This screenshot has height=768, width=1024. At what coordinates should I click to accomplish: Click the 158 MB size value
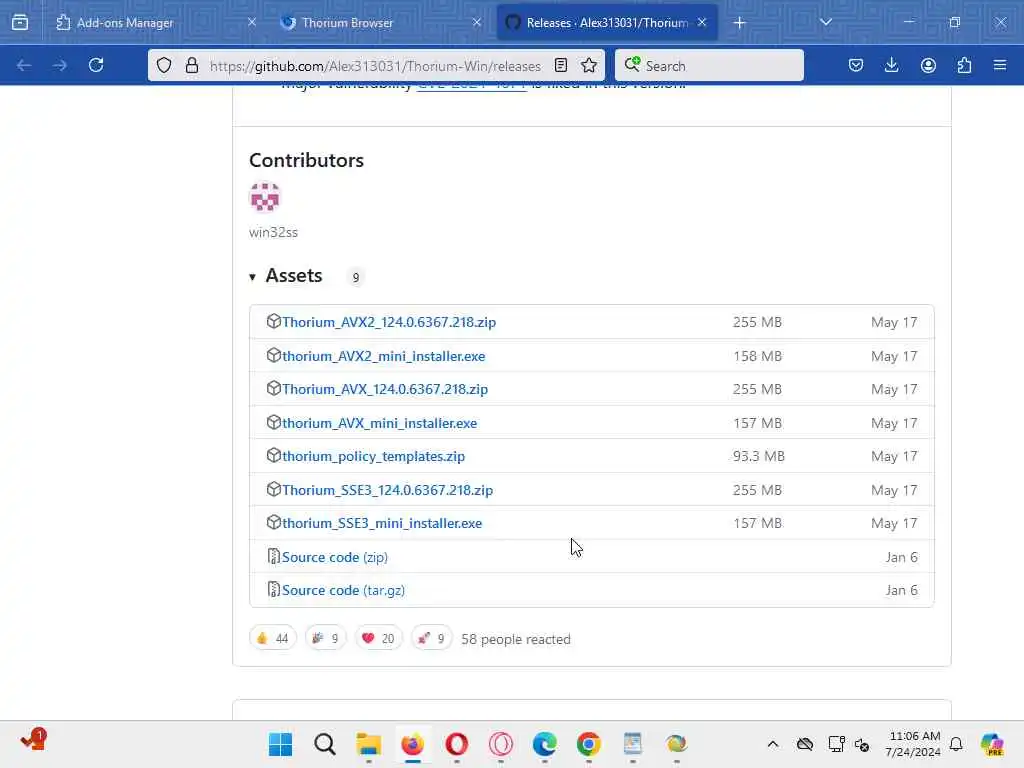click(757, 356)
